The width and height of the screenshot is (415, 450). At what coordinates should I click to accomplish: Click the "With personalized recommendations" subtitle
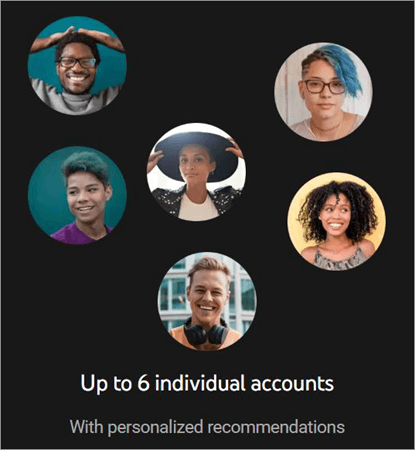[x=207, y=427]
